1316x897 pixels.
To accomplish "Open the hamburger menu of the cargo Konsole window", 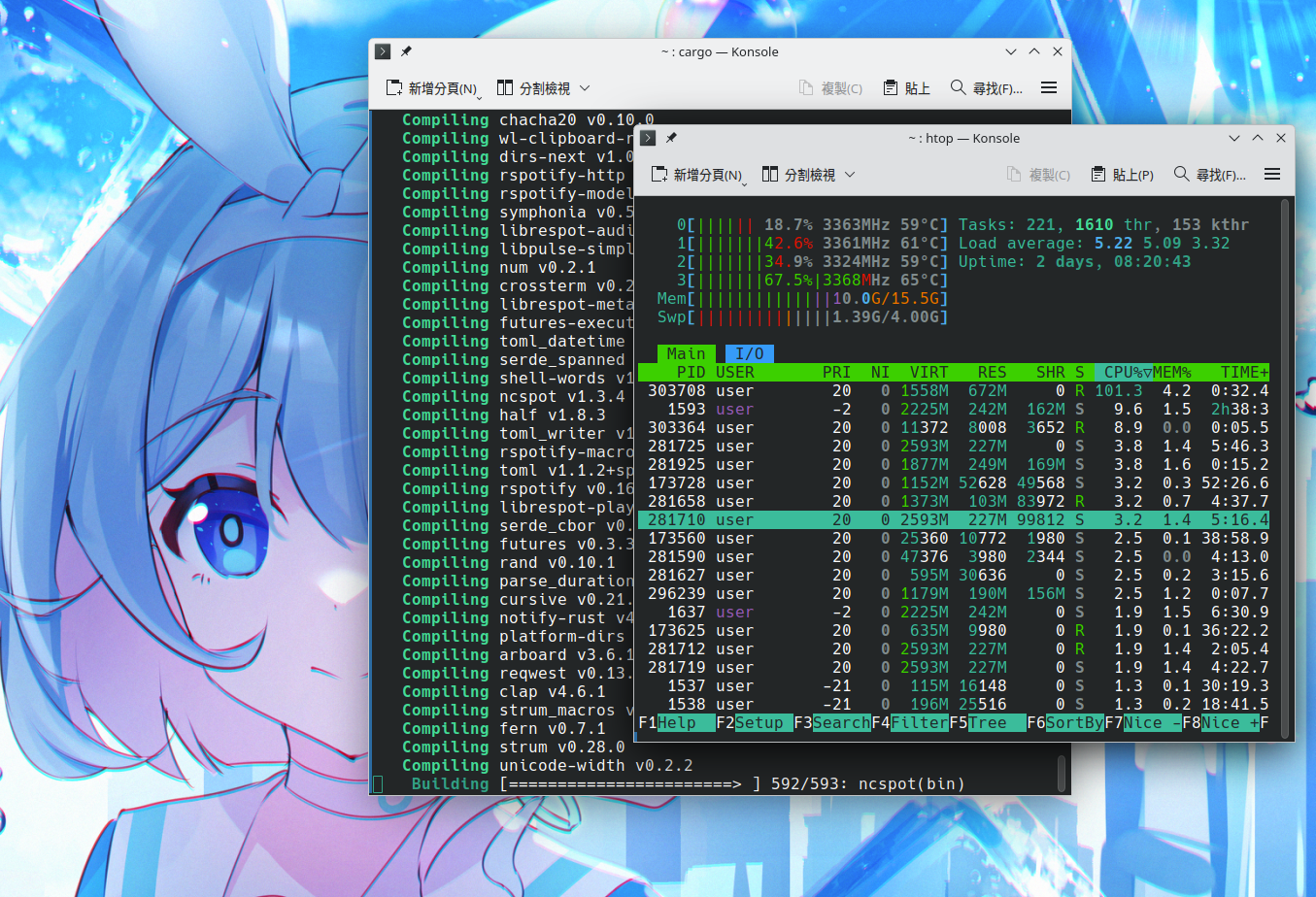I will tap(1049, 88).
